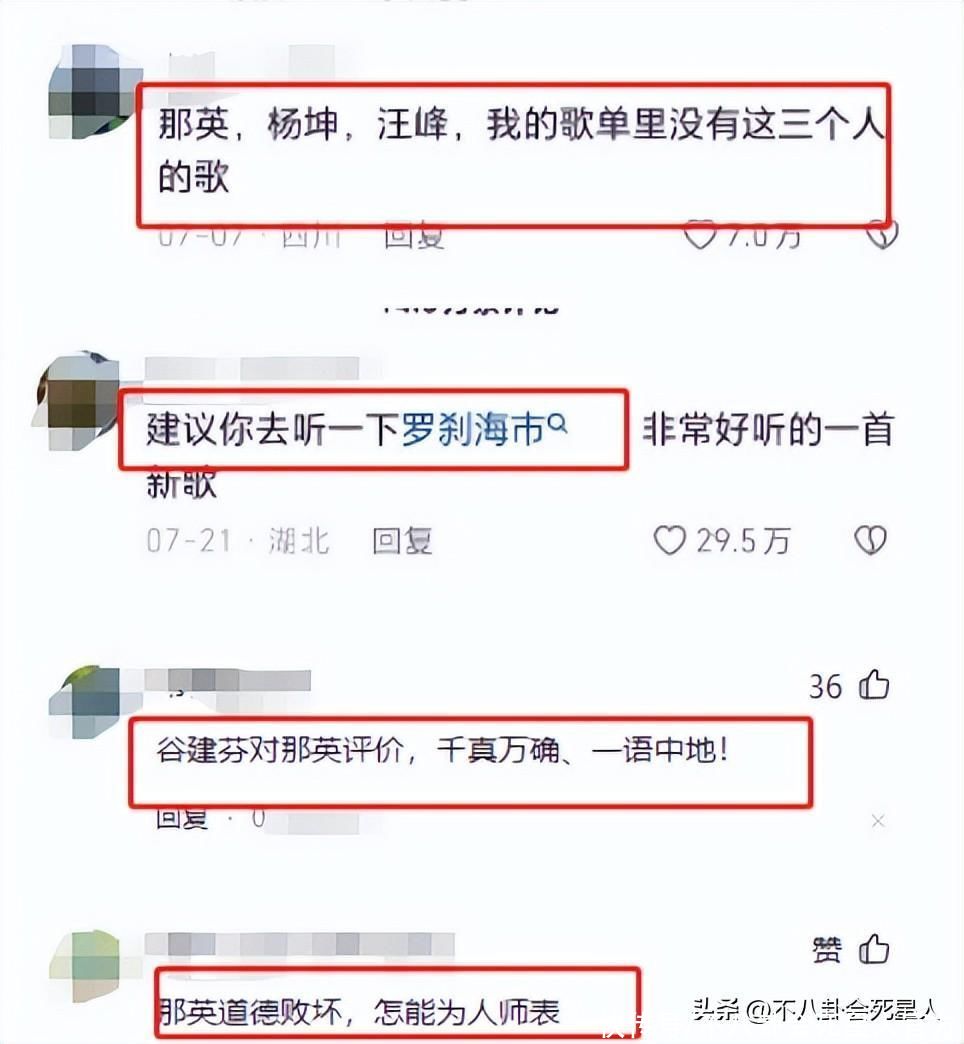
Task: Open the 头条 @不八卦会死星人 watermark
Action: pos(816,1011)
